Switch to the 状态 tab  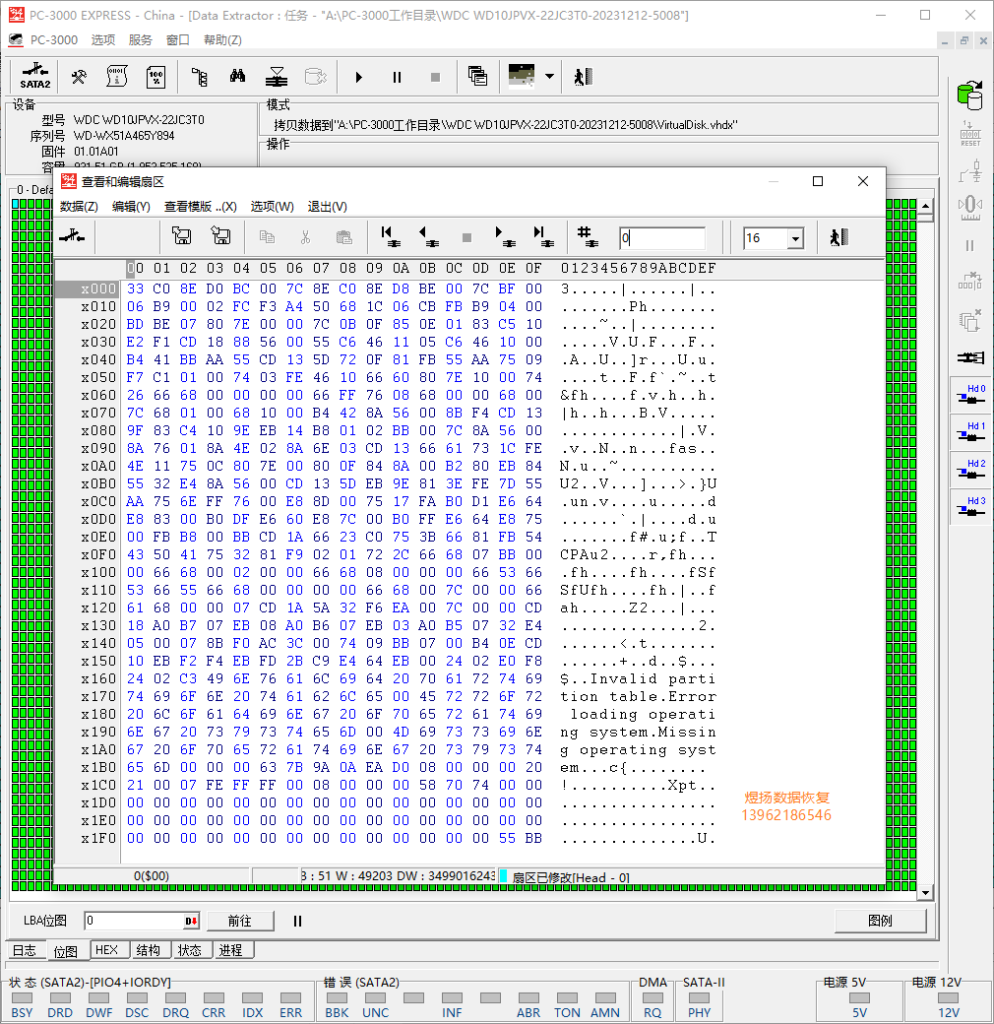[190, 950]
